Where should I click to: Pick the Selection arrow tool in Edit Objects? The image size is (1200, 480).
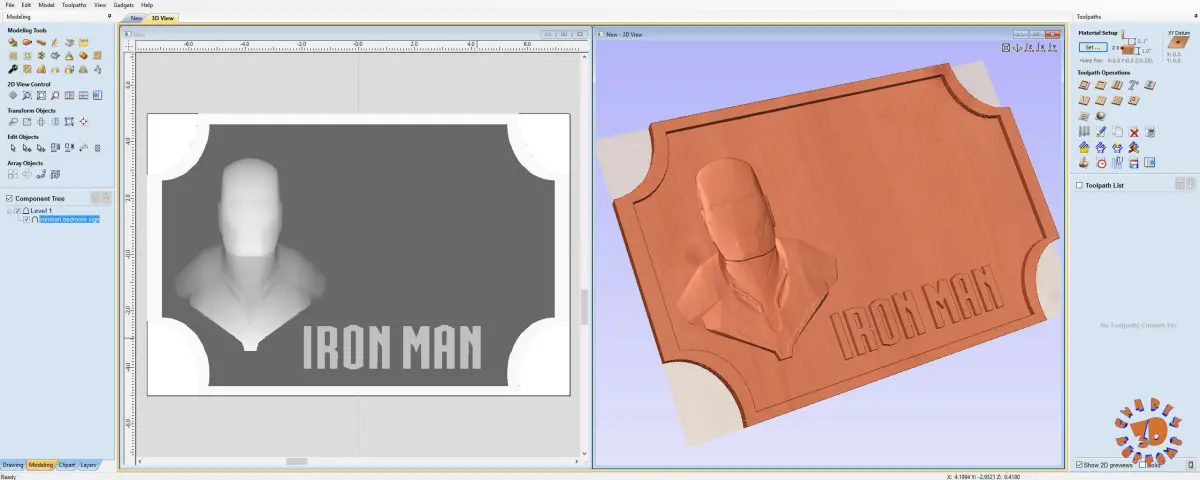(x=13, y=148)
